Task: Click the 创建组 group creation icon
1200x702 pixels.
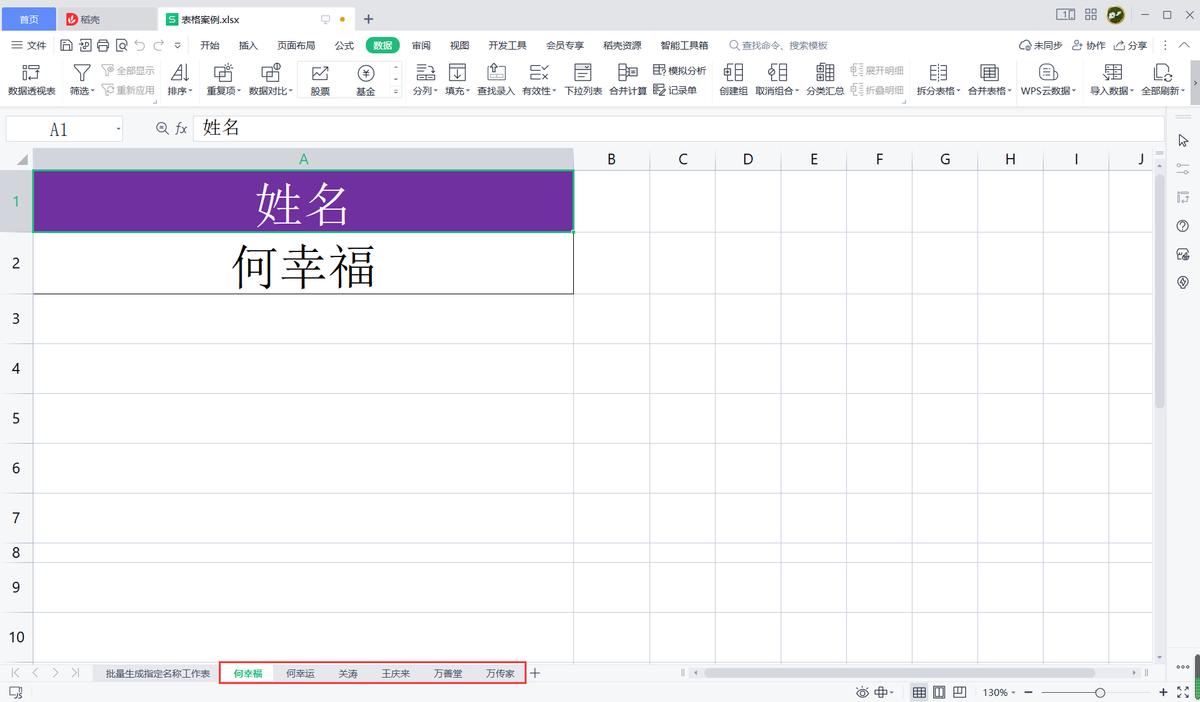Action: 733,80
